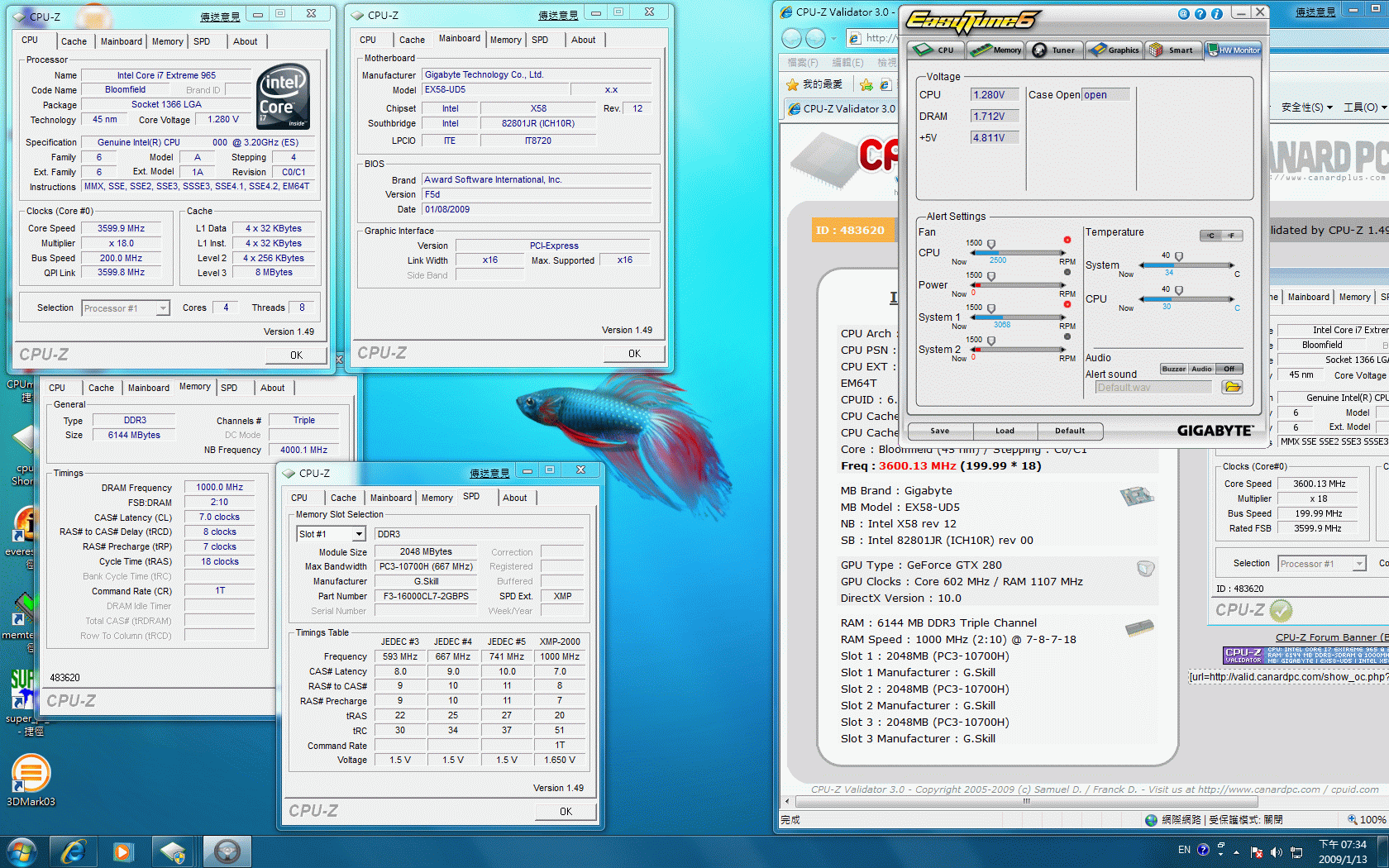Browse for alert sound file with folder icon

(1232, 387)
